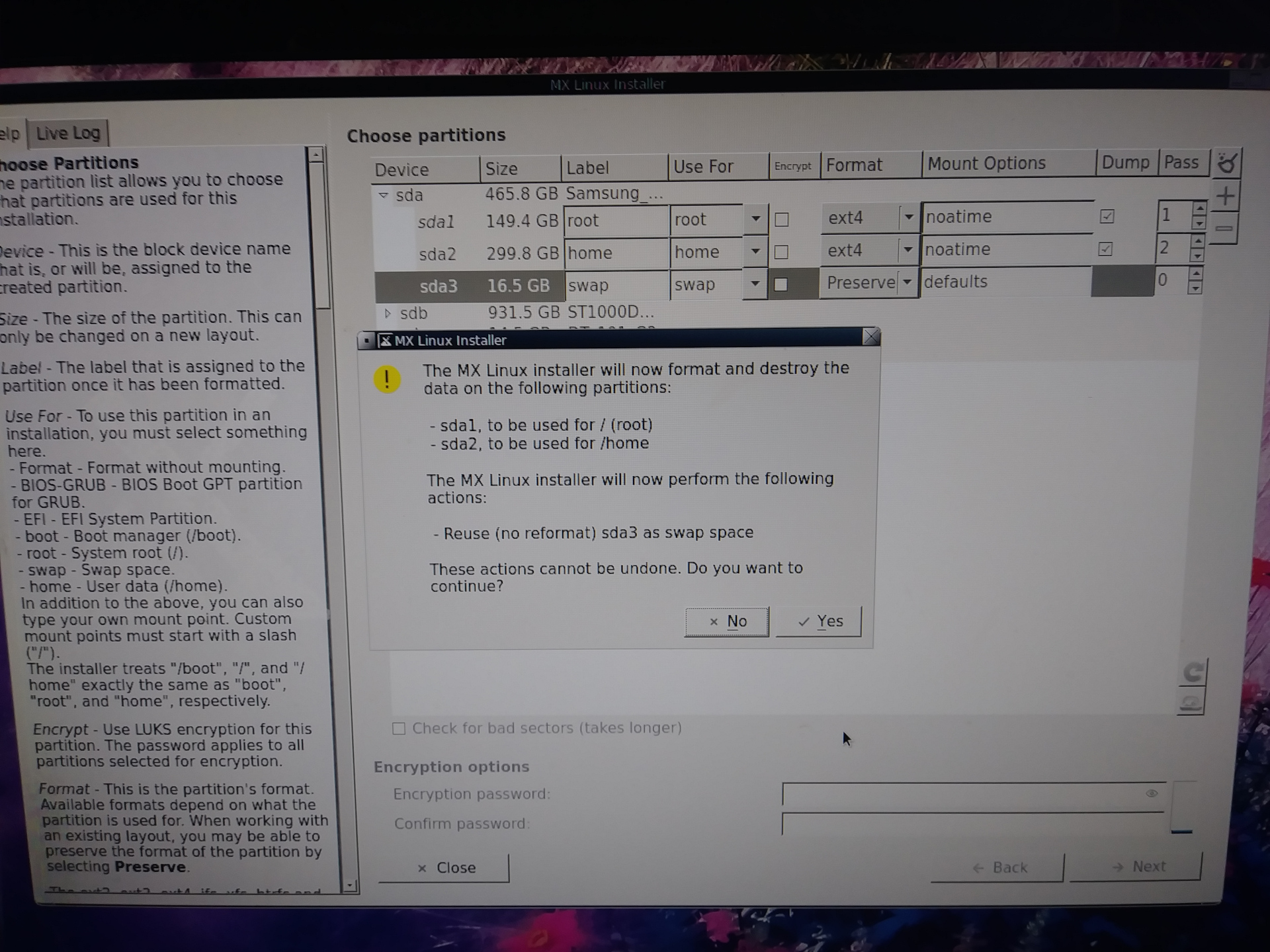The image size is (1270, 952).
Task: Click No to cancel formatting
Action: 727,621
